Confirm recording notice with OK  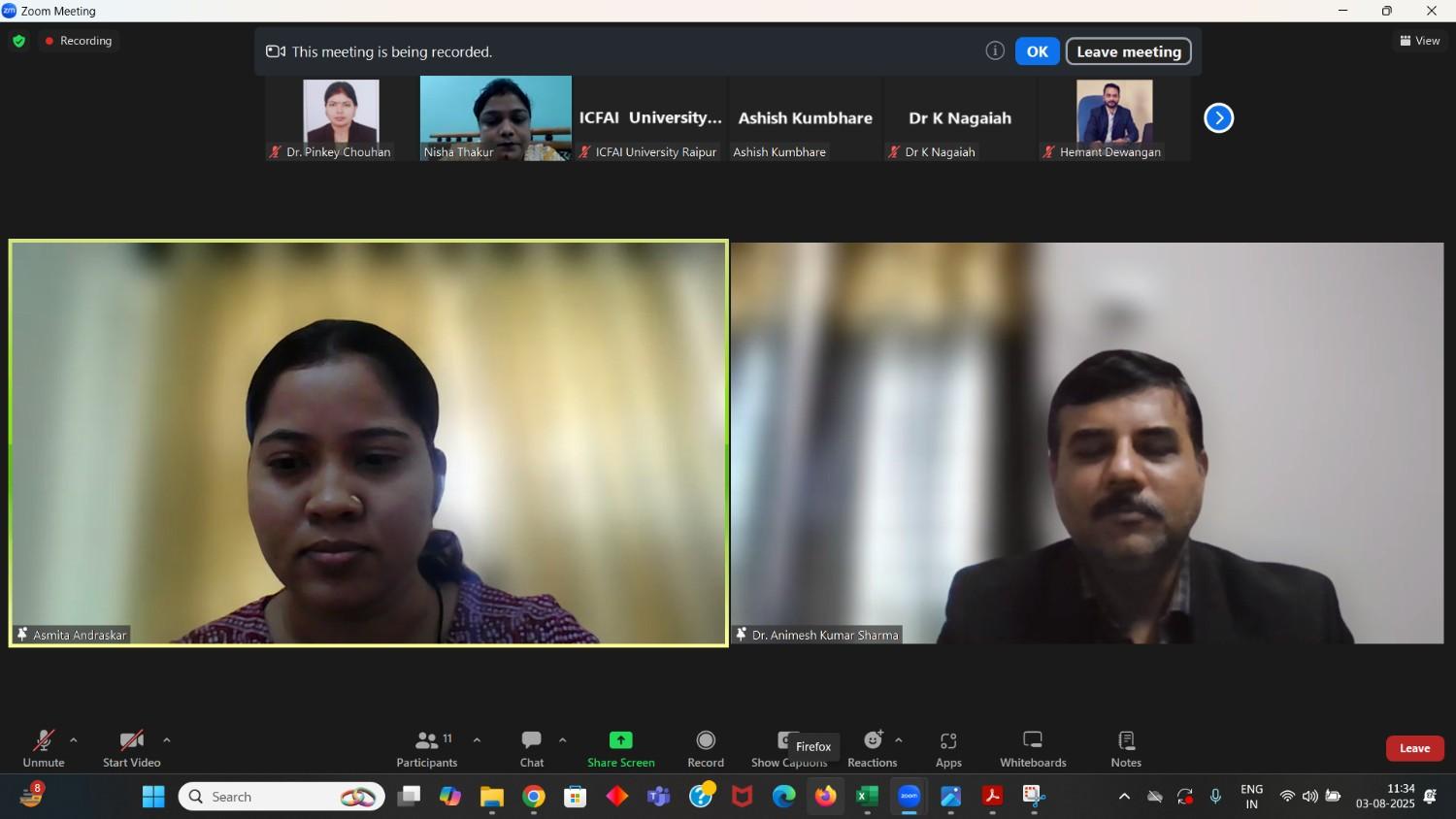[x=1037, y=51]
